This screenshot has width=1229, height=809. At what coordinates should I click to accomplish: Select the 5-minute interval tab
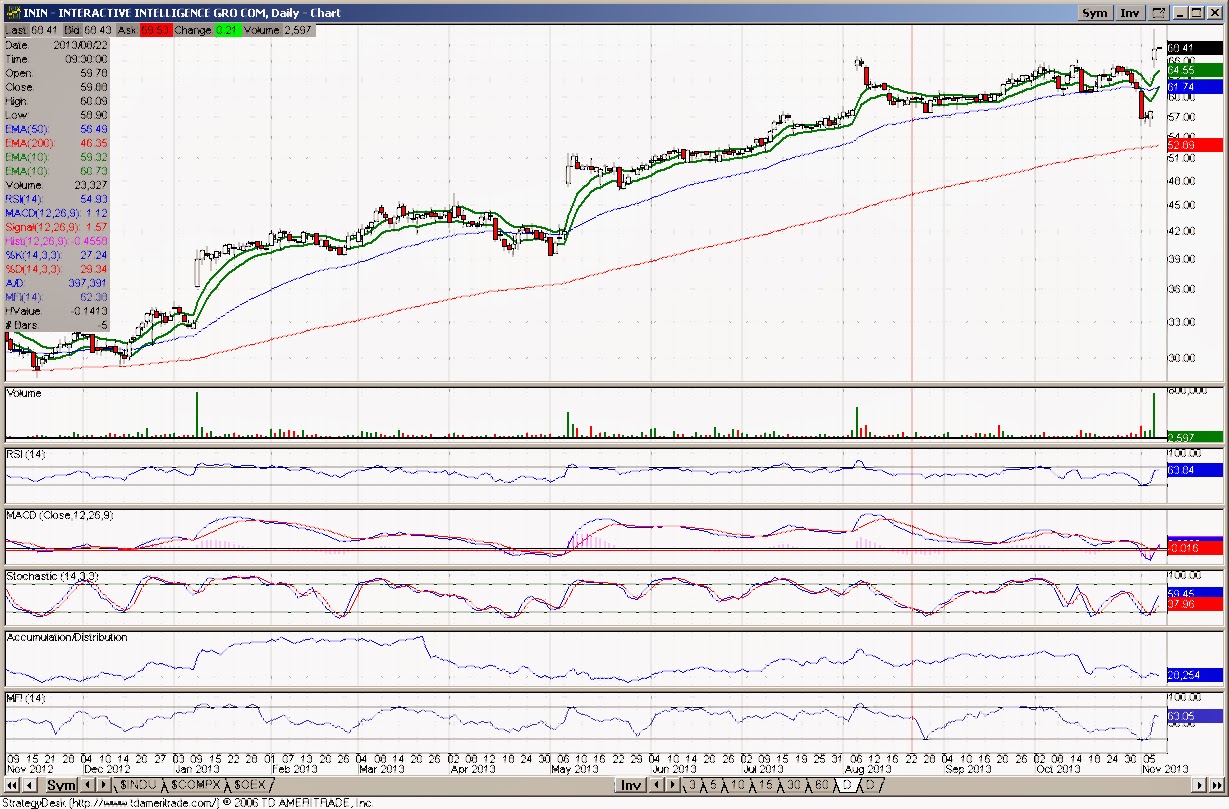click(x=712, y=786)
